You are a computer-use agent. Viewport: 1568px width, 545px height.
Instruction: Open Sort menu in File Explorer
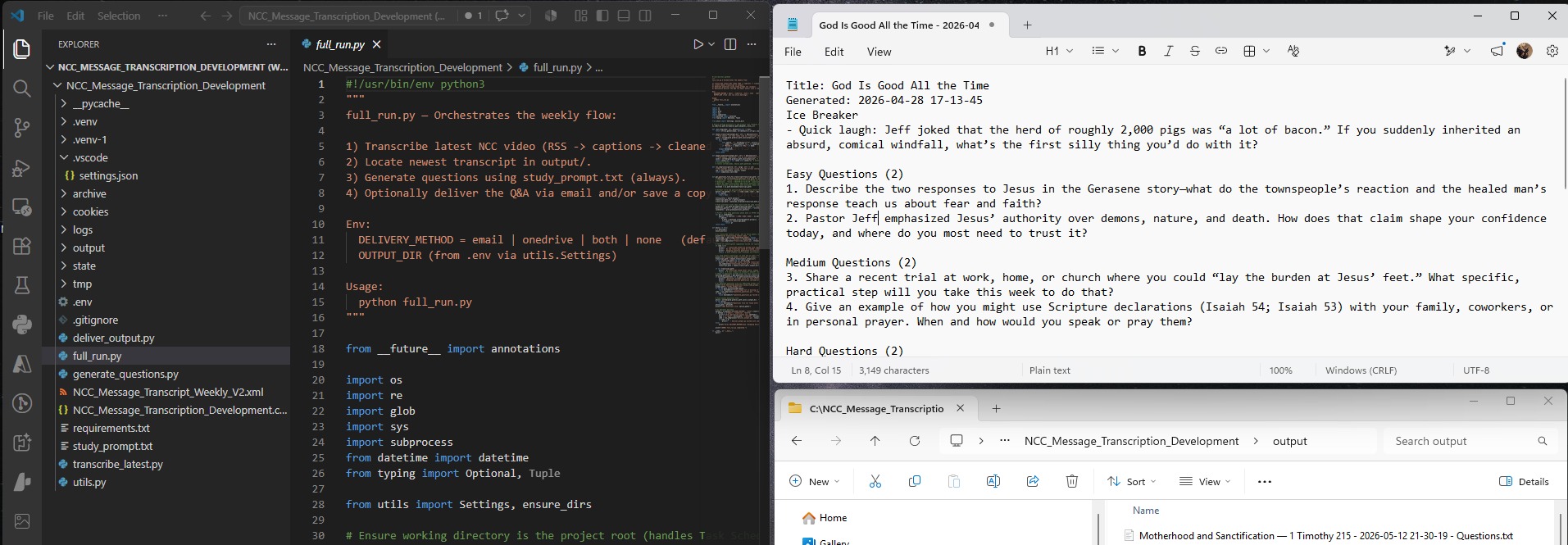pyautogui.click(x=1131, y=482)
